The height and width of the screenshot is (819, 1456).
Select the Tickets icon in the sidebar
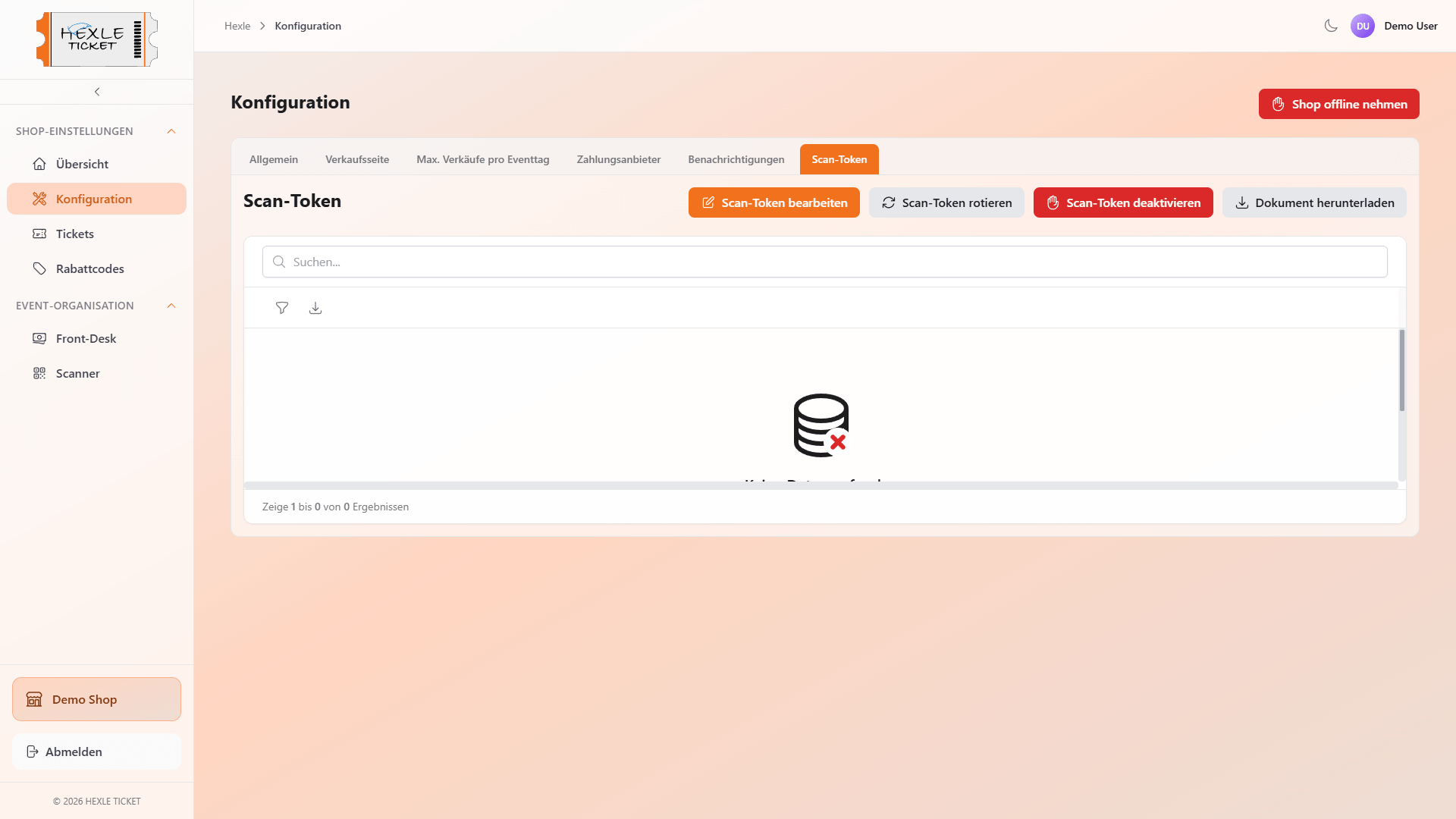[39, 234]
